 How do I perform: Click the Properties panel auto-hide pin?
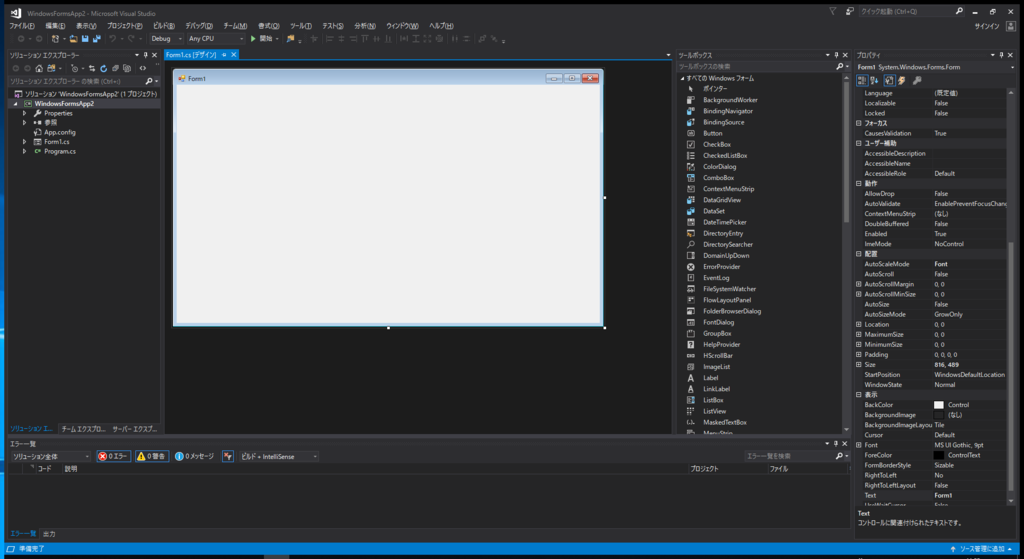[1001, 56]
